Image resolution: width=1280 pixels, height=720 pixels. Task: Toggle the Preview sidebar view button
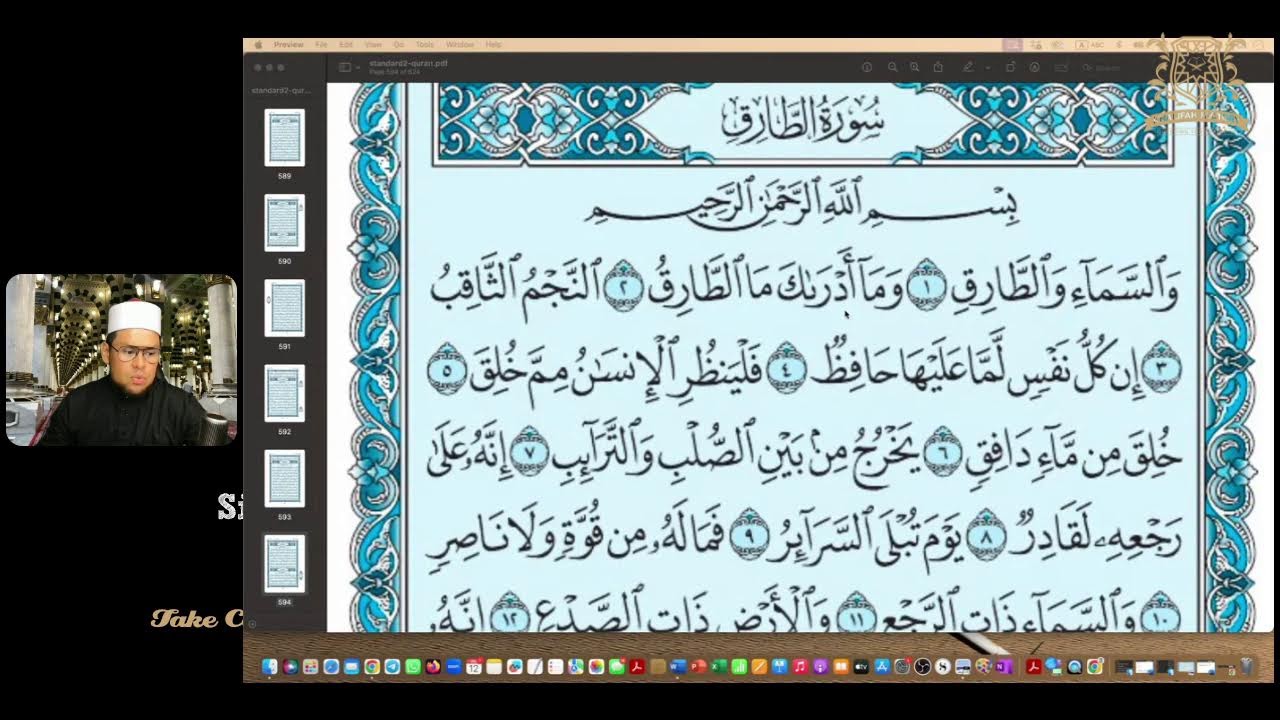[x=345, y=67]
